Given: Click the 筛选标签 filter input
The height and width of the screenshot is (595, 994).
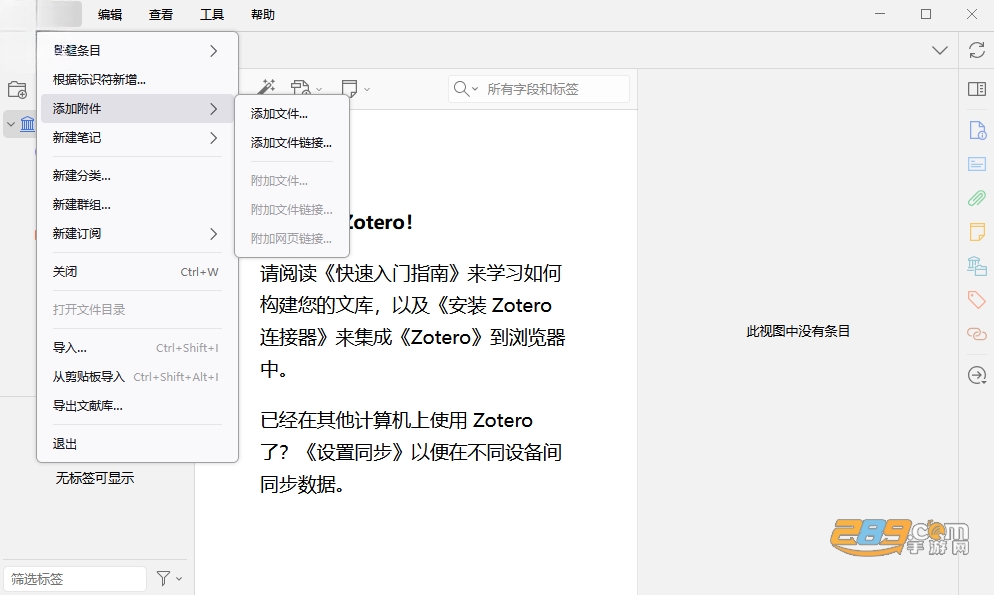Looking at the screenshot, I should [75, 579].
